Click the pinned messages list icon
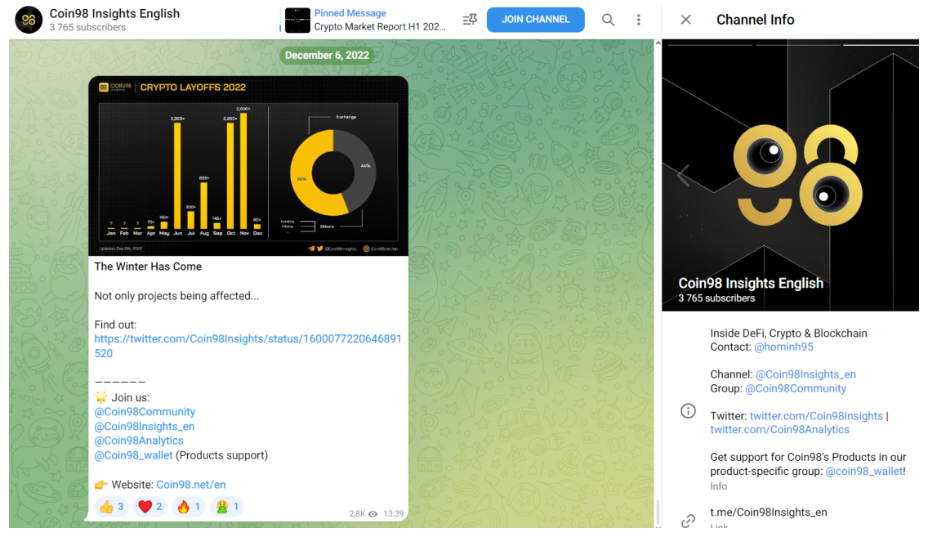The width and height of the screenshot is (951, 537). tap(469, 20)
